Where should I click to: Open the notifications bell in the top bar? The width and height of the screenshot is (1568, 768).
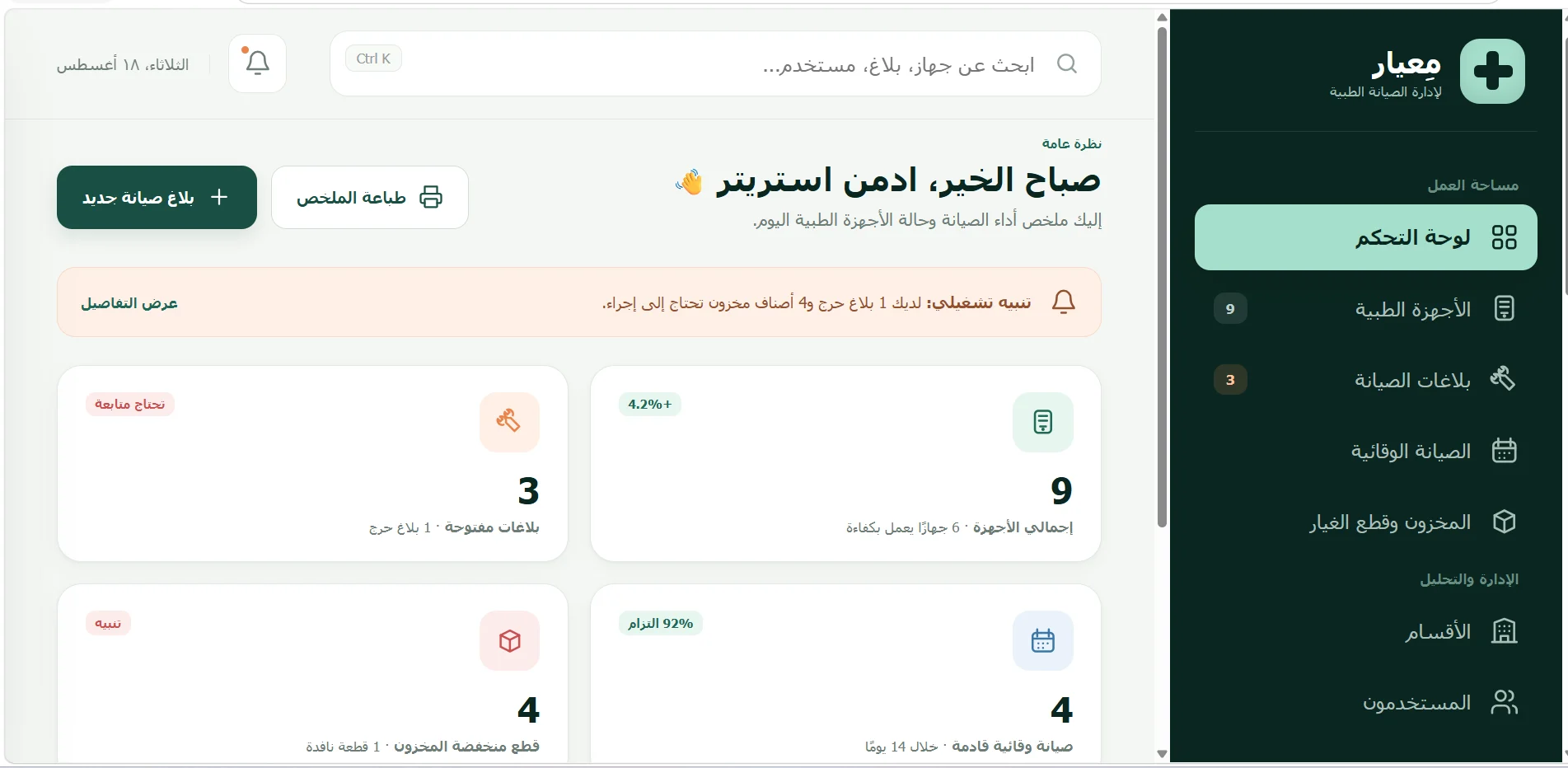coord(258,63)
